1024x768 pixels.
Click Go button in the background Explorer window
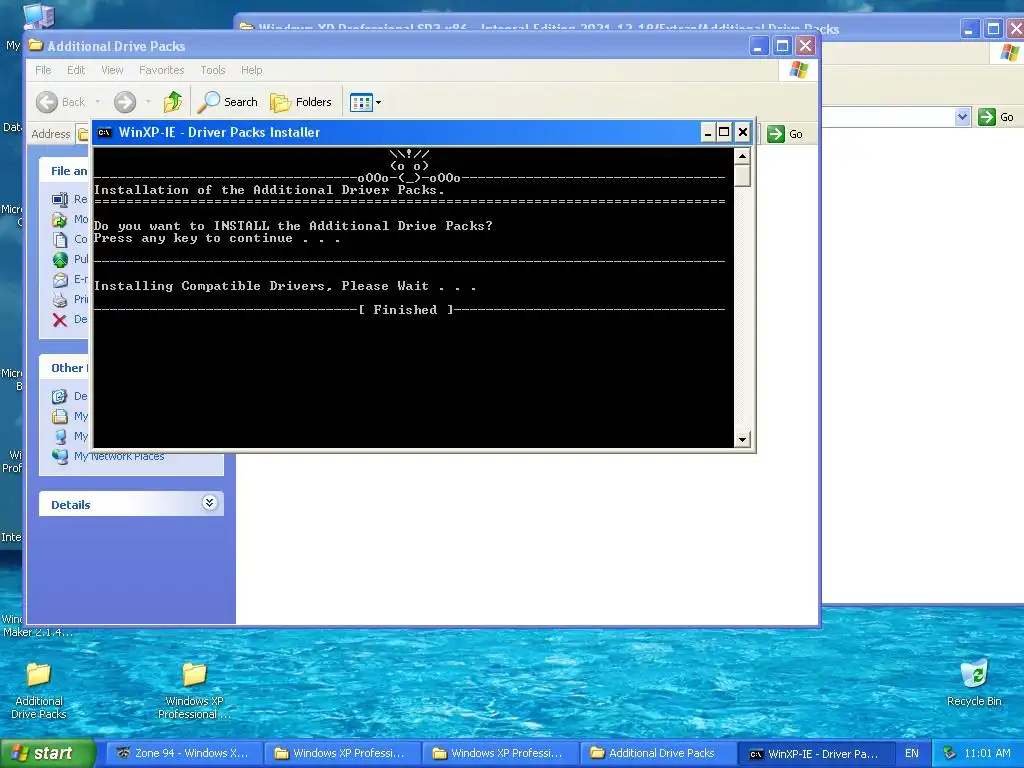click(x=997, y=117)
